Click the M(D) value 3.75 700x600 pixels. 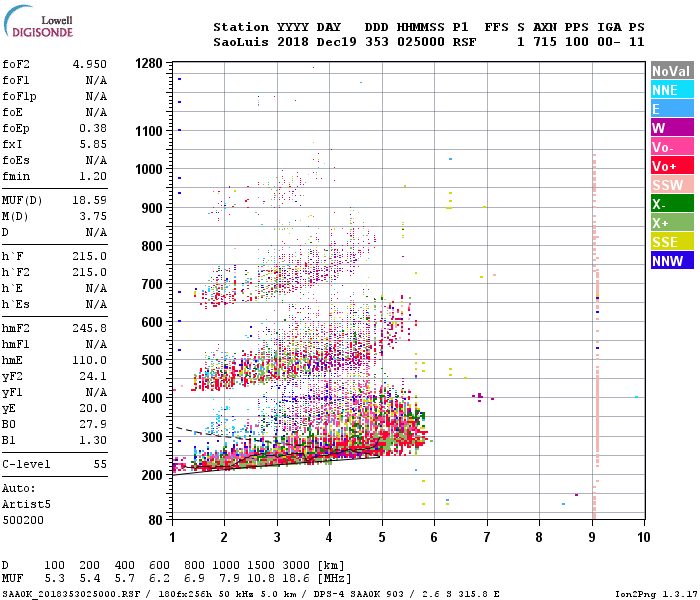pyautogui.click(x=93, y=216)
